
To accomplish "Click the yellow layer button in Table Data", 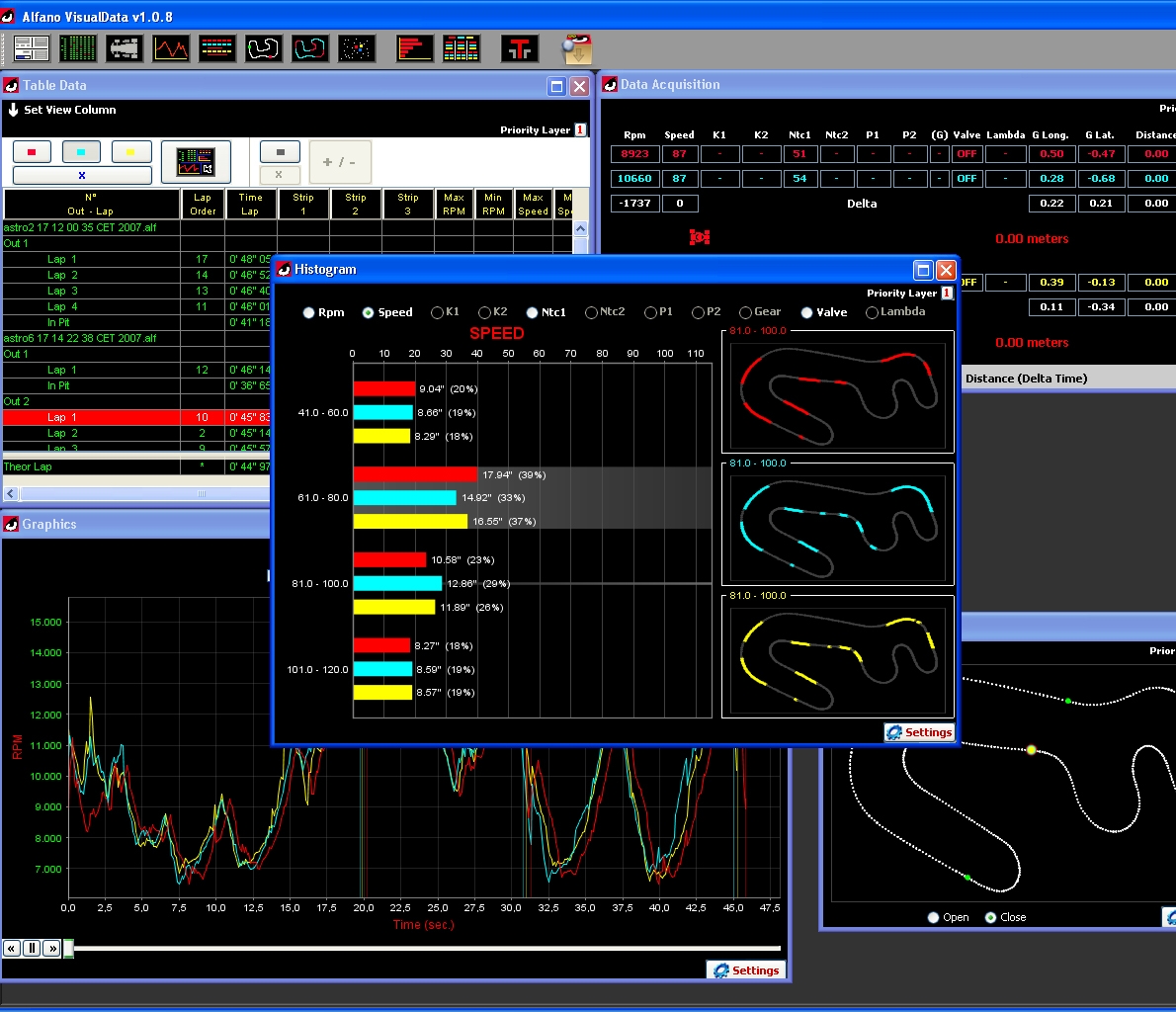I will 131,152.
